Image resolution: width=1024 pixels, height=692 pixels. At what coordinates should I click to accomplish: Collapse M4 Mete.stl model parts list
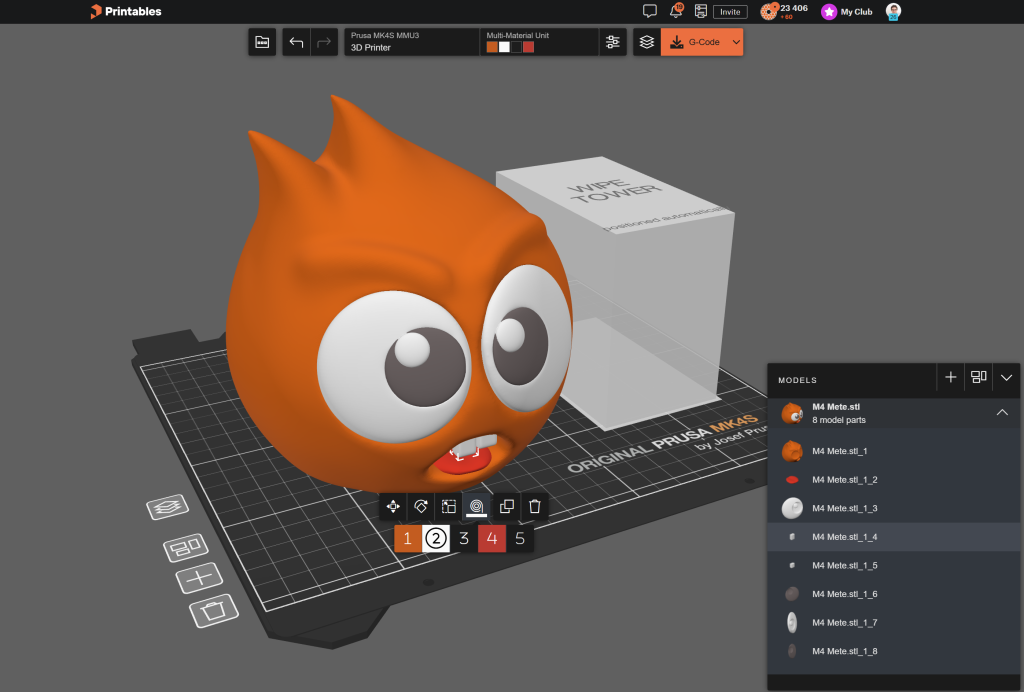coord(1002,413)
